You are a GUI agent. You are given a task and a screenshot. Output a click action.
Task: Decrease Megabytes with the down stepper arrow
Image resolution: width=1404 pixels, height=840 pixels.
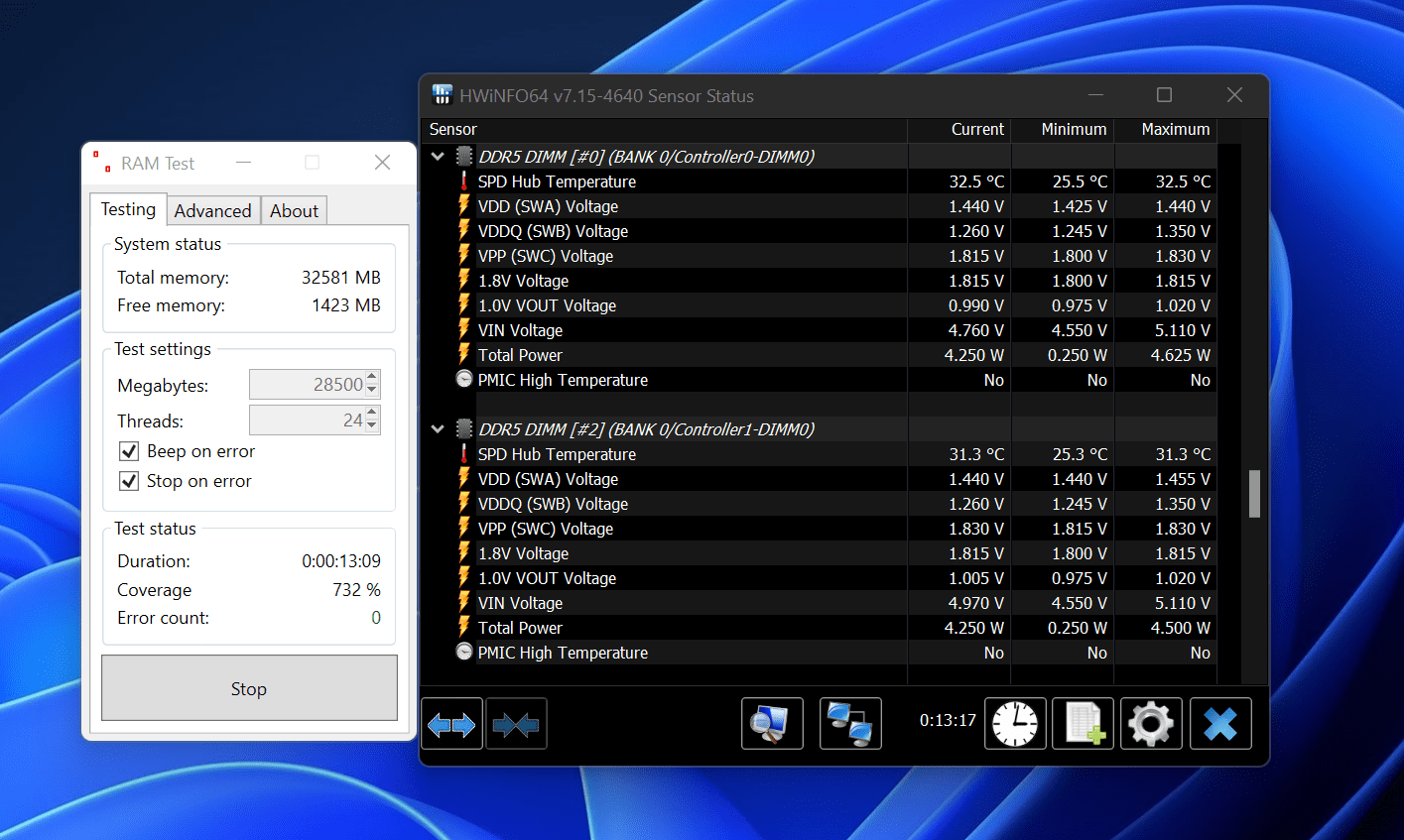click(372, 391)
